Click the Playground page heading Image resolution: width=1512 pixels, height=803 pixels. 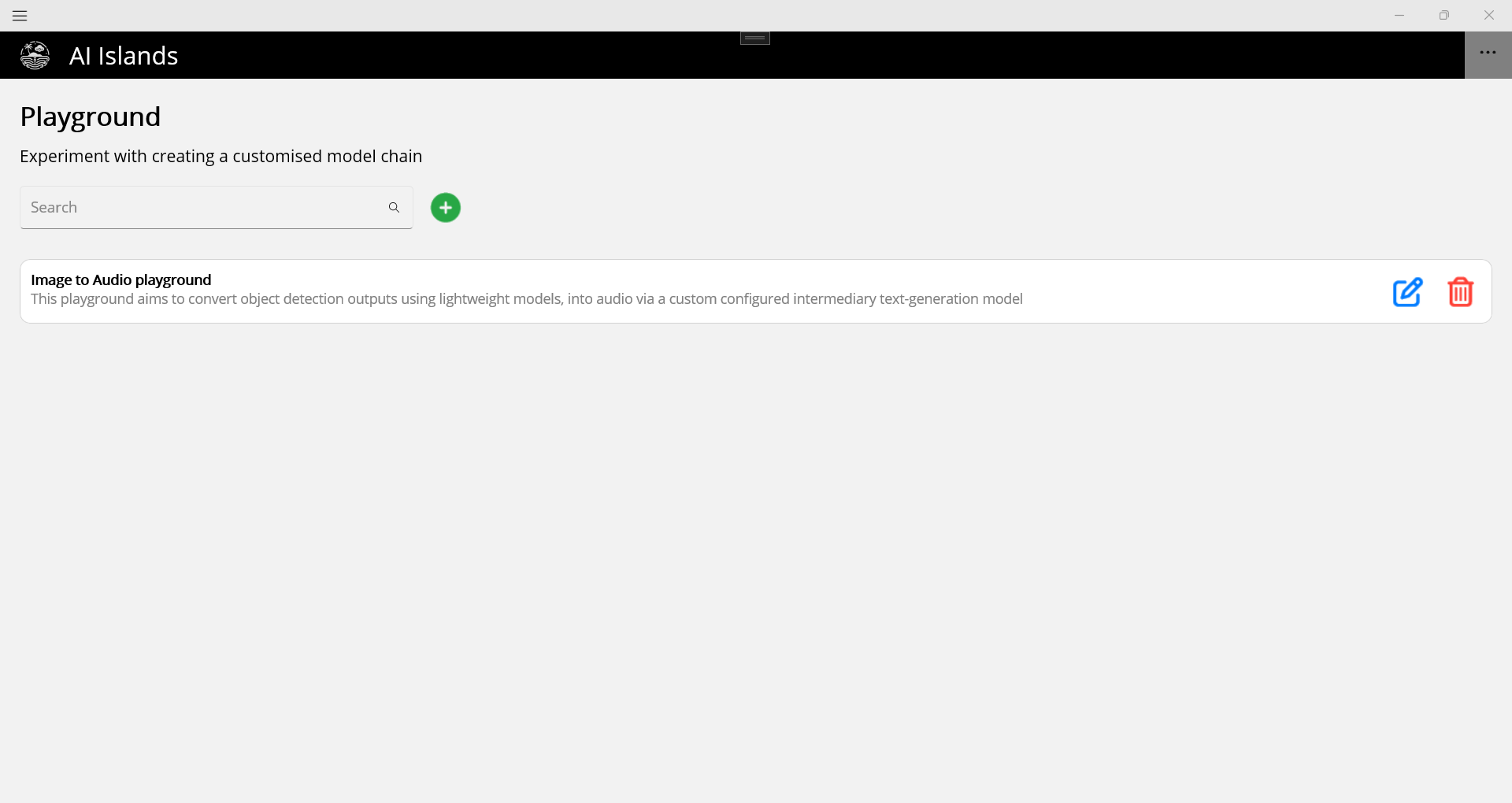(x=91, y=117)
